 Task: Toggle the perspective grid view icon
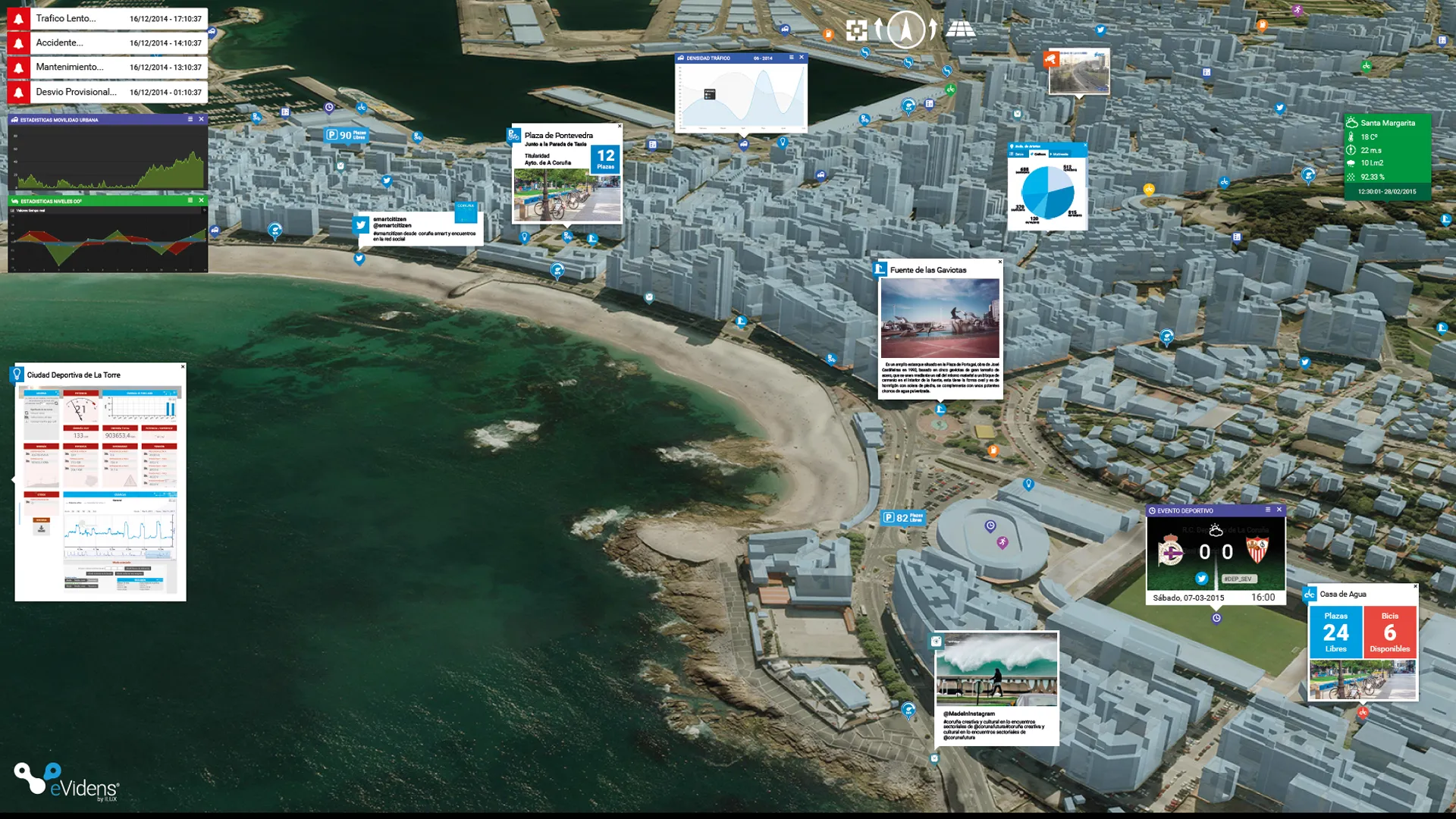point(960,30)
